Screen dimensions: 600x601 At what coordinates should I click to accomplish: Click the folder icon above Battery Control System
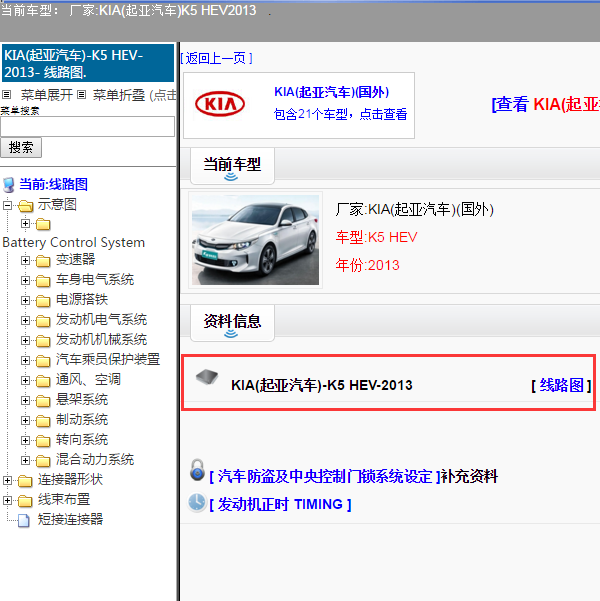[43, 224]
